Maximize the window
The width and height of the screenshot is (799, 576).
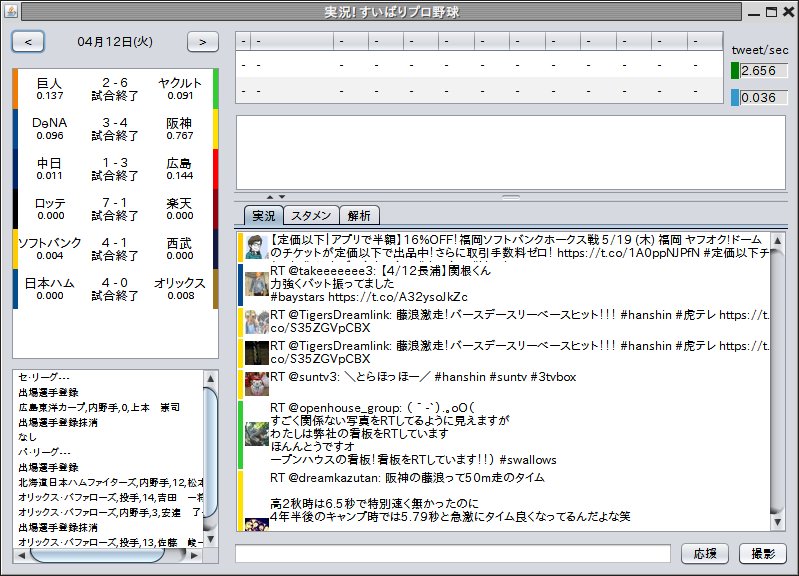[771, 12]
